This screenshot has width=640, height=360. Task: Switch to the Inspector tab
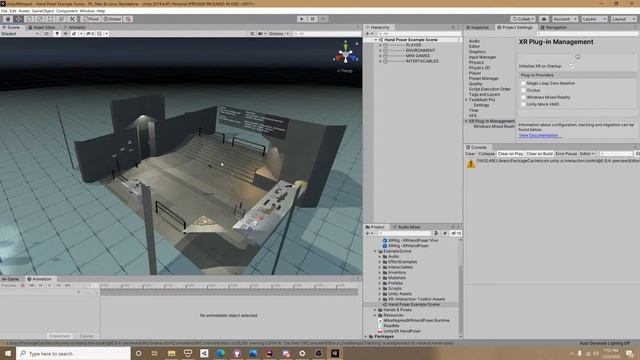pos(478,27)
